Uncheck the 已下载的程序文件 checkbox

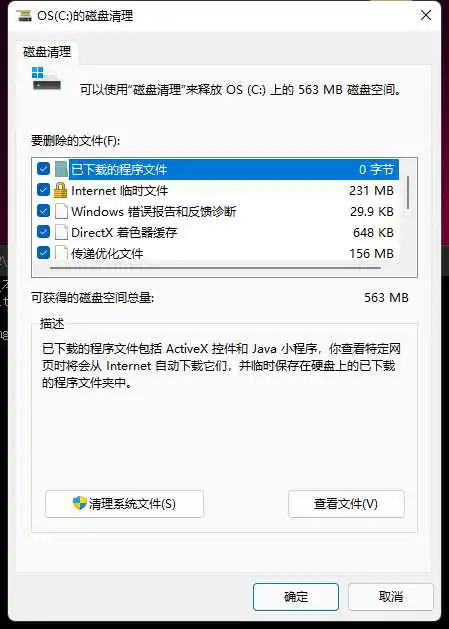43,168
